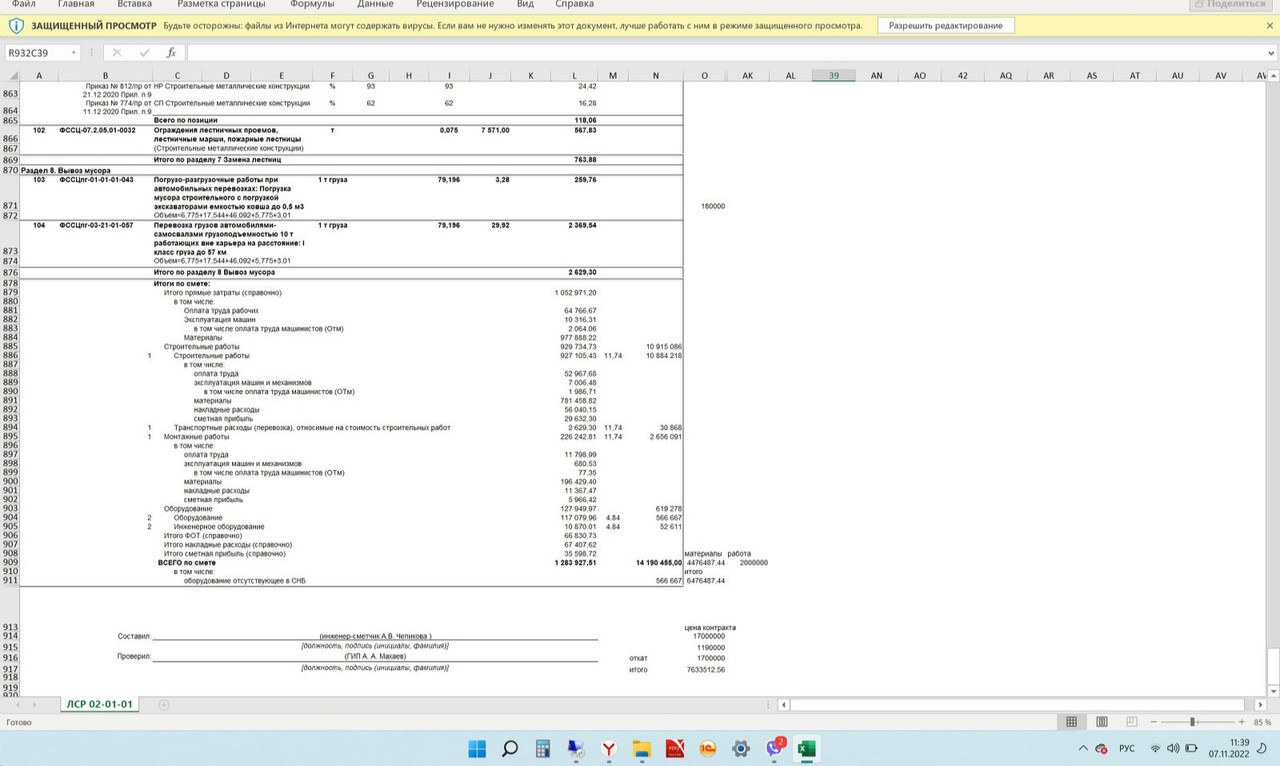
Task: Switch to Normal view in status bar
Action: click(x=1071, y=722)
